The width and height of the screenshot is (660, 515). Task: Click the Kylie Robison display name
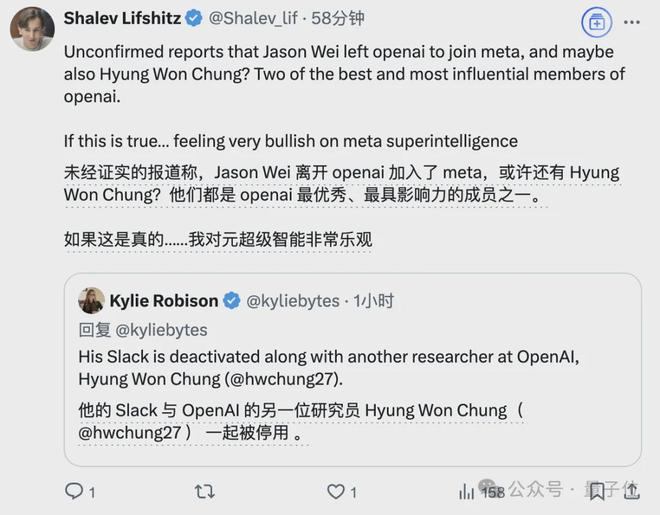(x=163, y=301)
